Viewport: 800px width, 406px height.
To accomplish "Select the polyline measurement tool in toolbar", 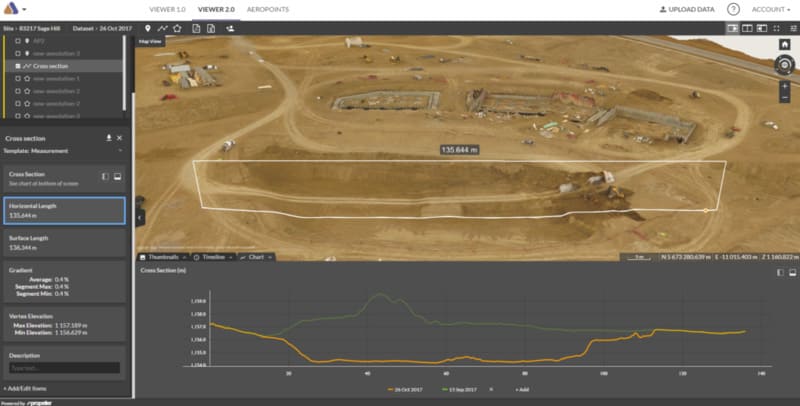I will point(163,28).
